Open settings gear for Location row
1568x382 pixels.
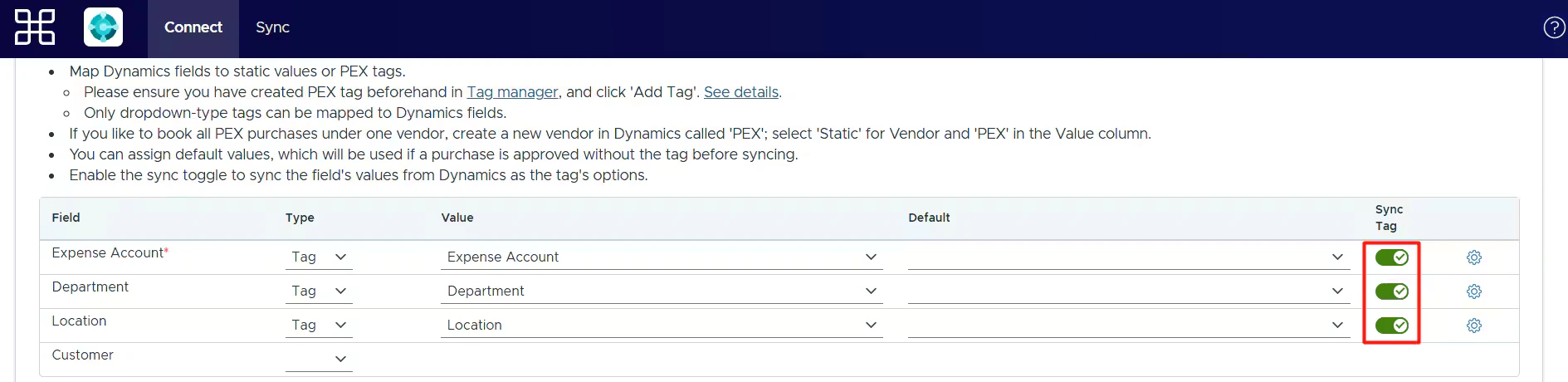pyautogui.click(x=1473, y=326)
